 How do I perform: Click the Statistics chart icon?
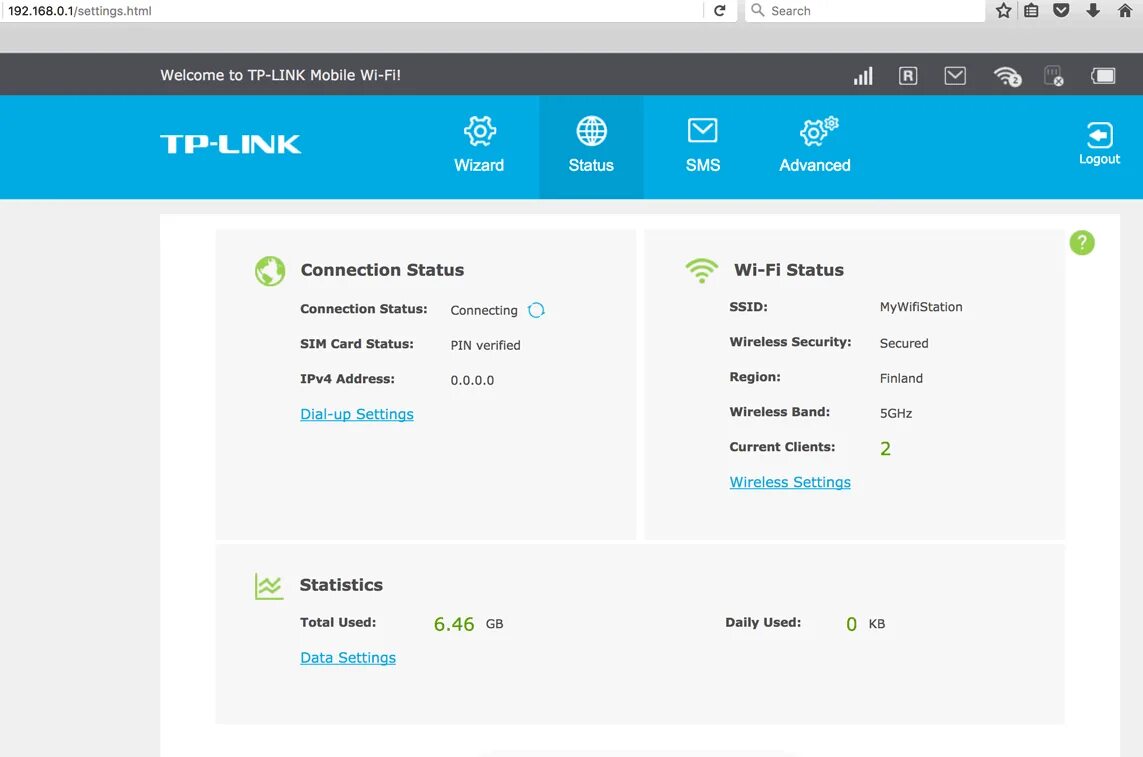(x=269, y=586)
